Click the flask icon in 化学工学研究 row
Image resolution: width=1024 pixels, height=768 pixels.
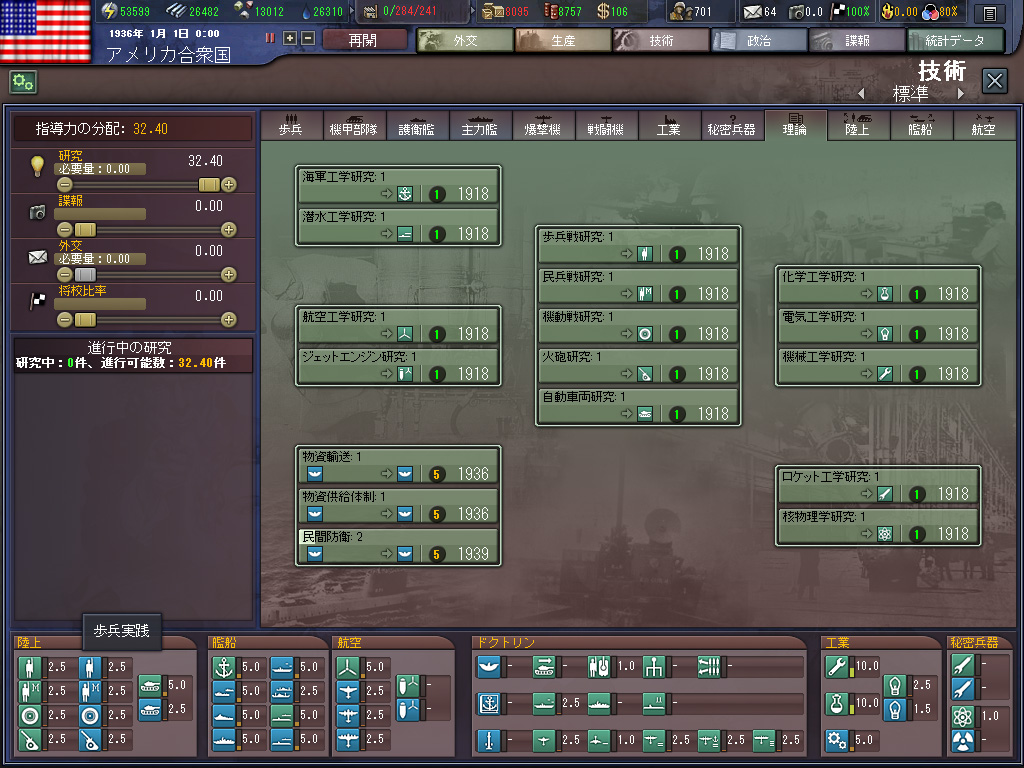(x=884, y=294)
